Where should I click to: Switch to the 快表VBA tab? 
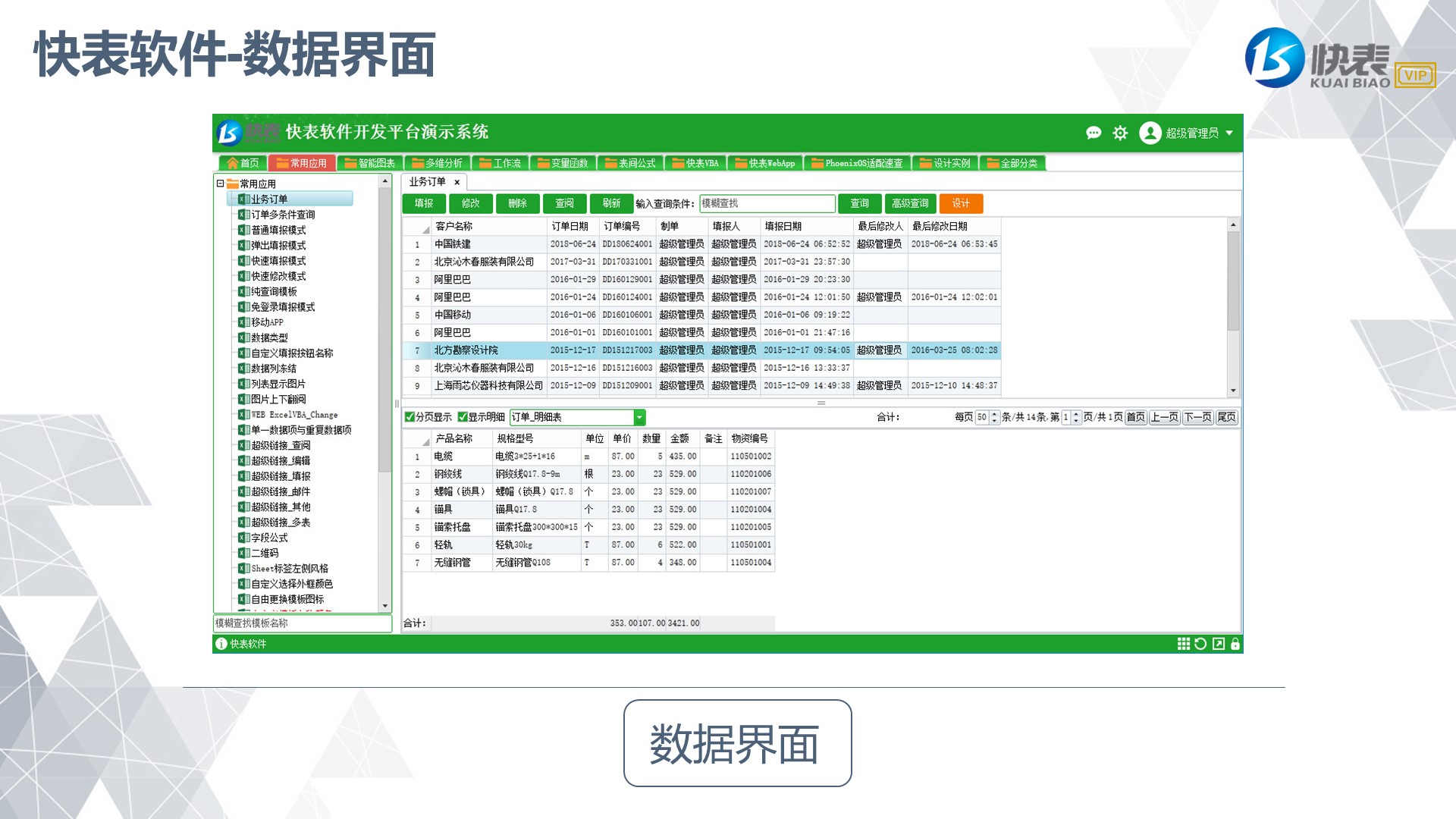pos(695,163)
